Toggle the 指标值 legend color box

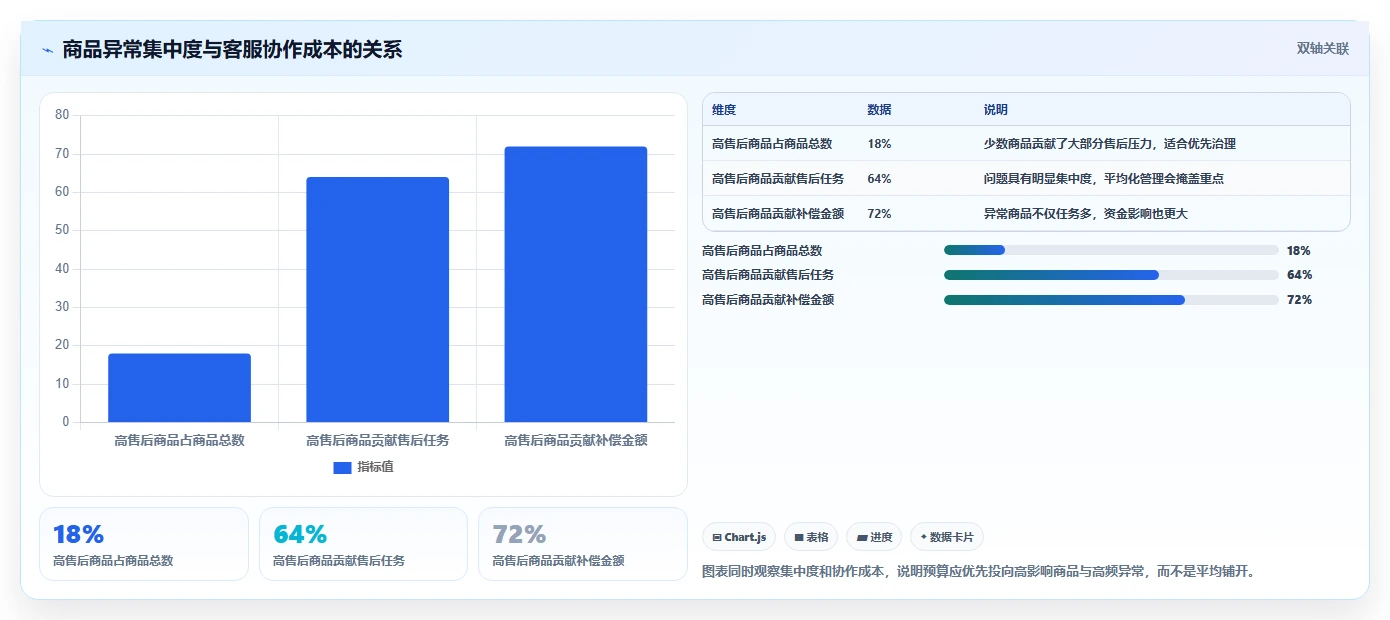(x=342, y=467)
